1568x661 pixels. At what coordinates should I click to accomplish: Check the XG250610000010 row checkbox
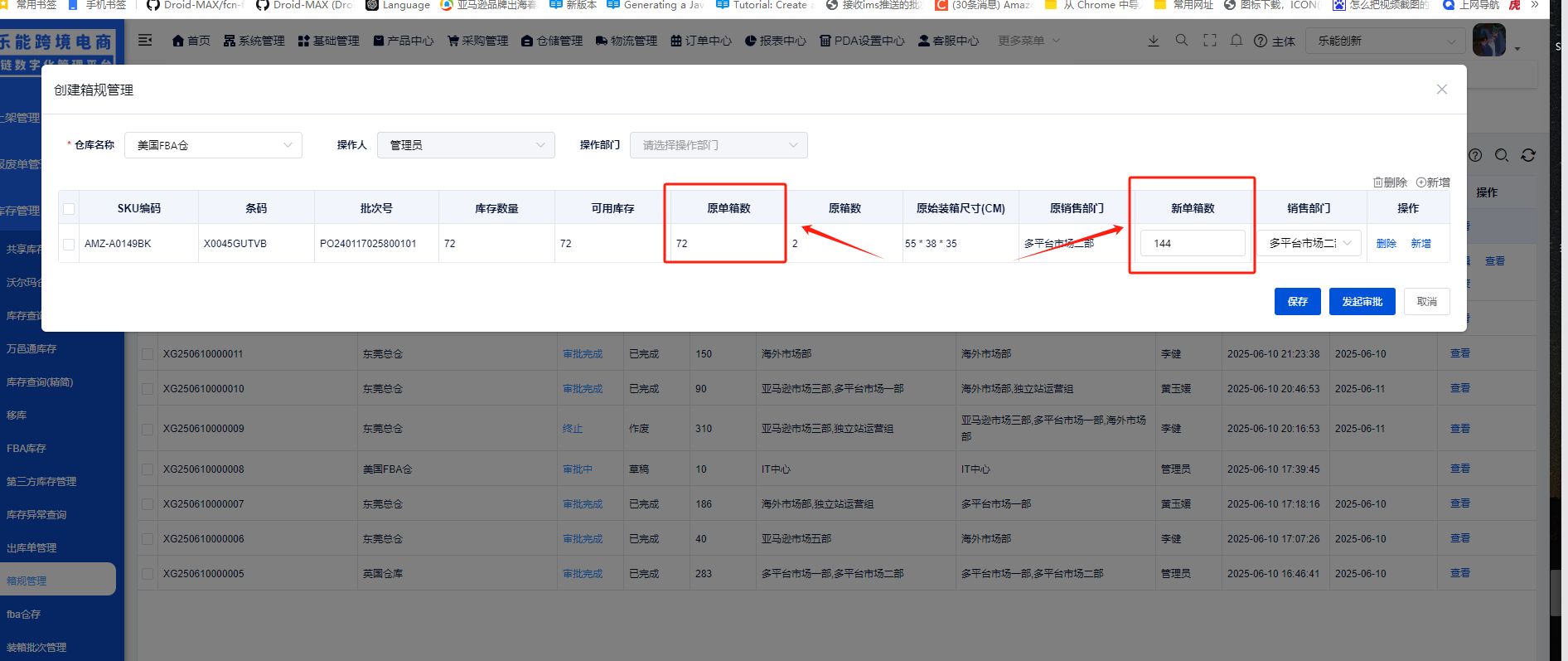point(148,389)
